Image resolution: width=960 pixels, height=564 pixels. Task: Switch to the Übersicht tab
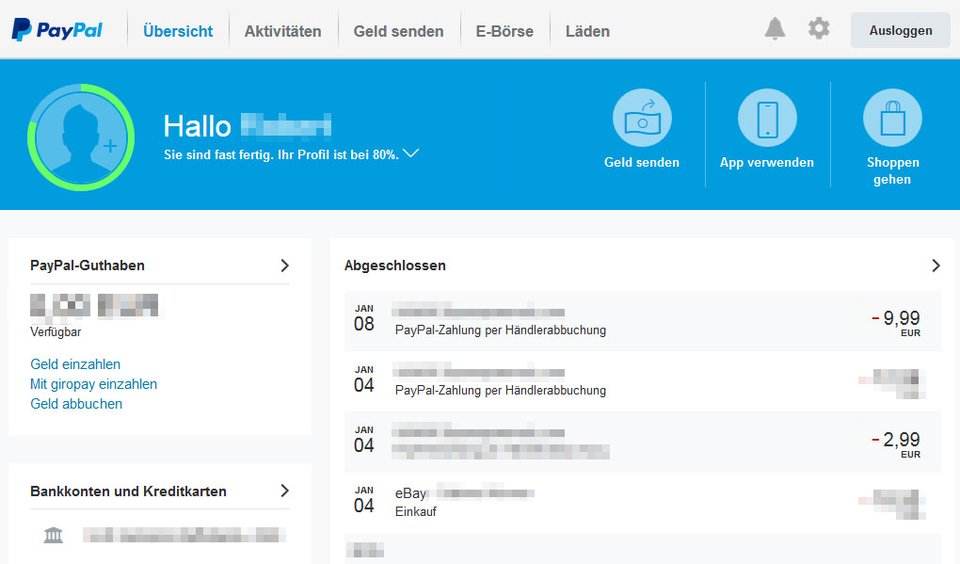pyautogui.click(x=178, y=31)
